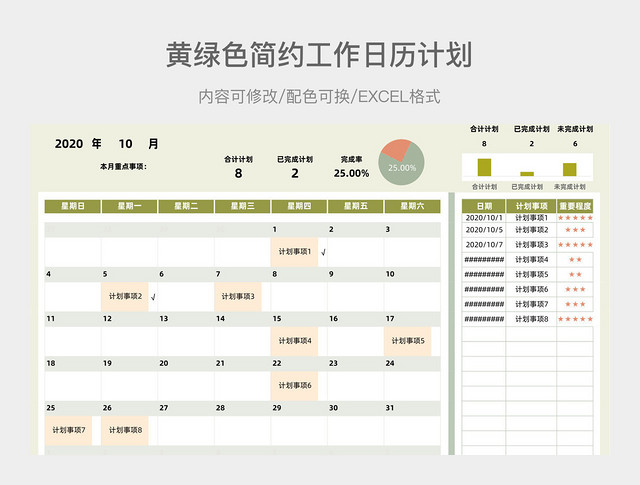The image size is (640, 485).
Task: Click the 星期一 column header
Action: click(129, 206)
